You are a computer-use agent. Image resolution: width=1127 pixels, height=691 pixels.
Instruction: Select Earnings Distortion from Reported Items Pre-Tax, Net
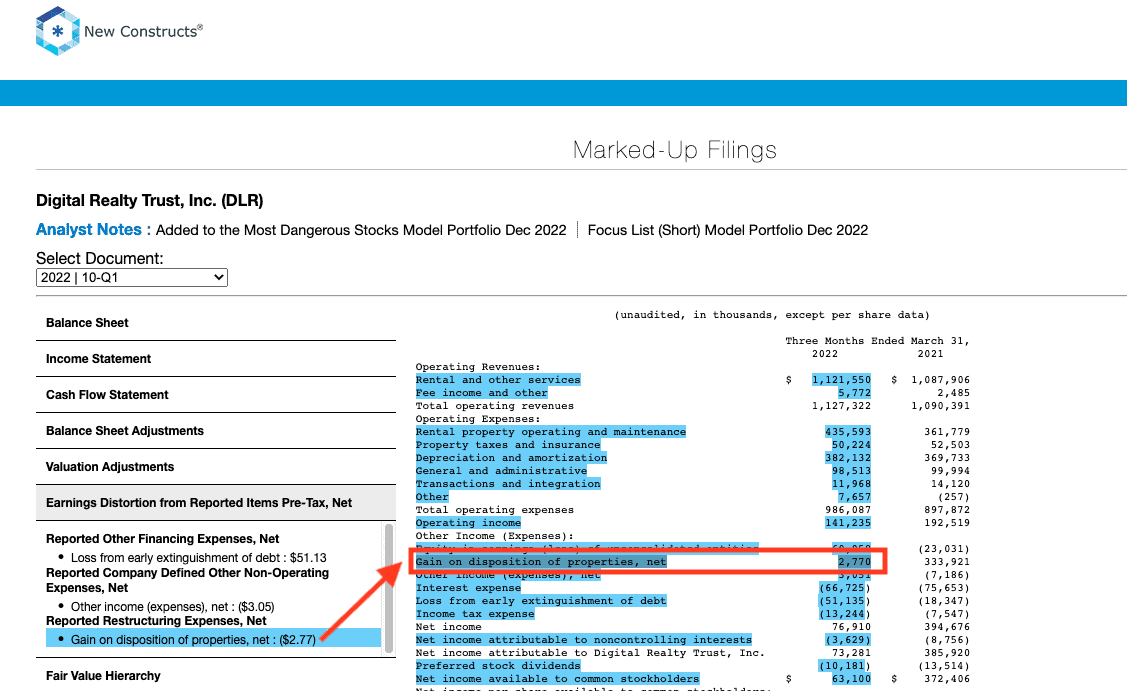(216, 503)
